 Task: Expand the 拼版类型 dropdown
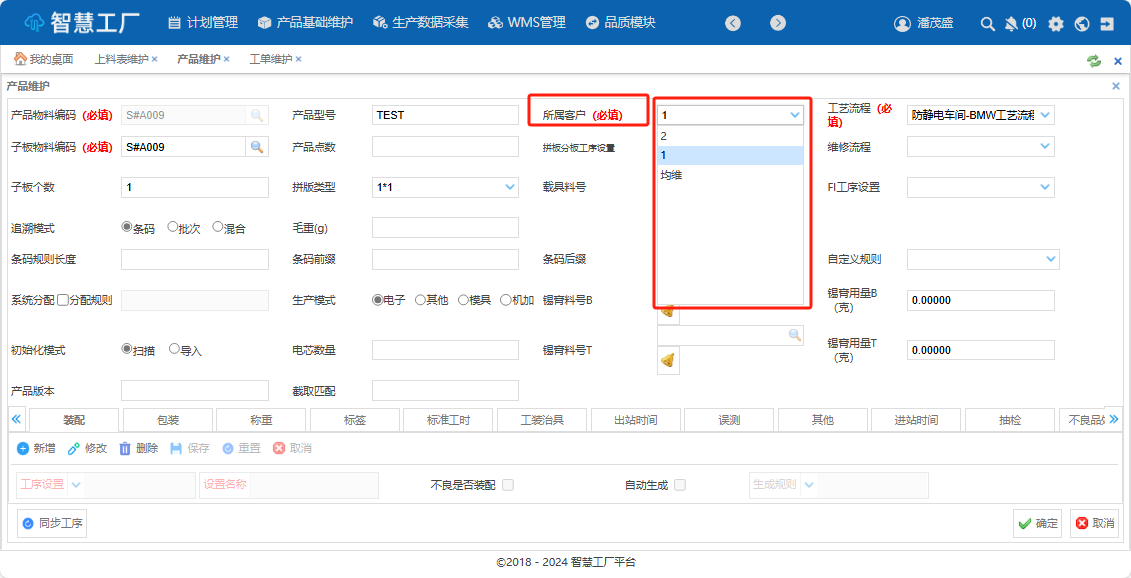point(510,187)
